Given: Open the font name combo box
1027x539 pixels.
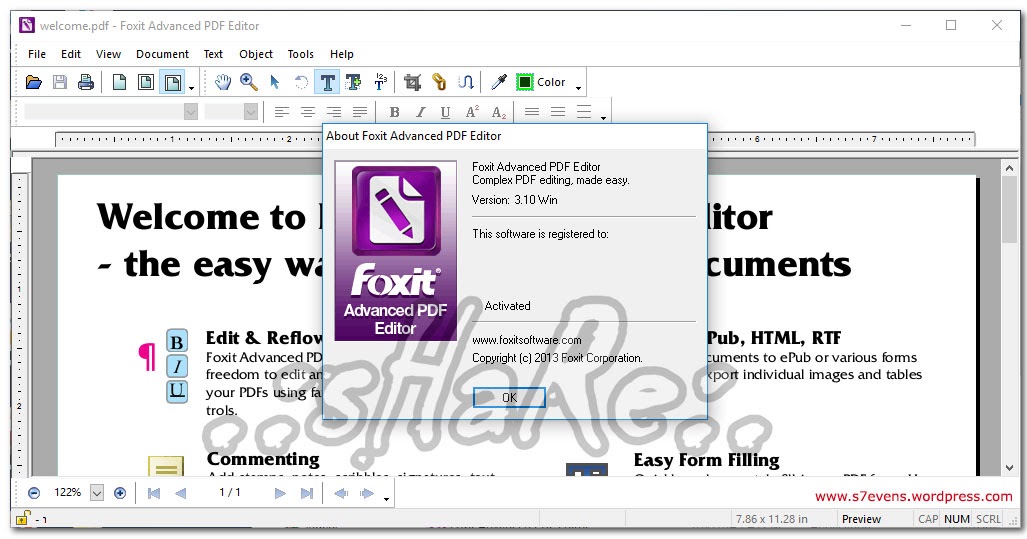Looking at the screenshot, I should tap(111, 112).
